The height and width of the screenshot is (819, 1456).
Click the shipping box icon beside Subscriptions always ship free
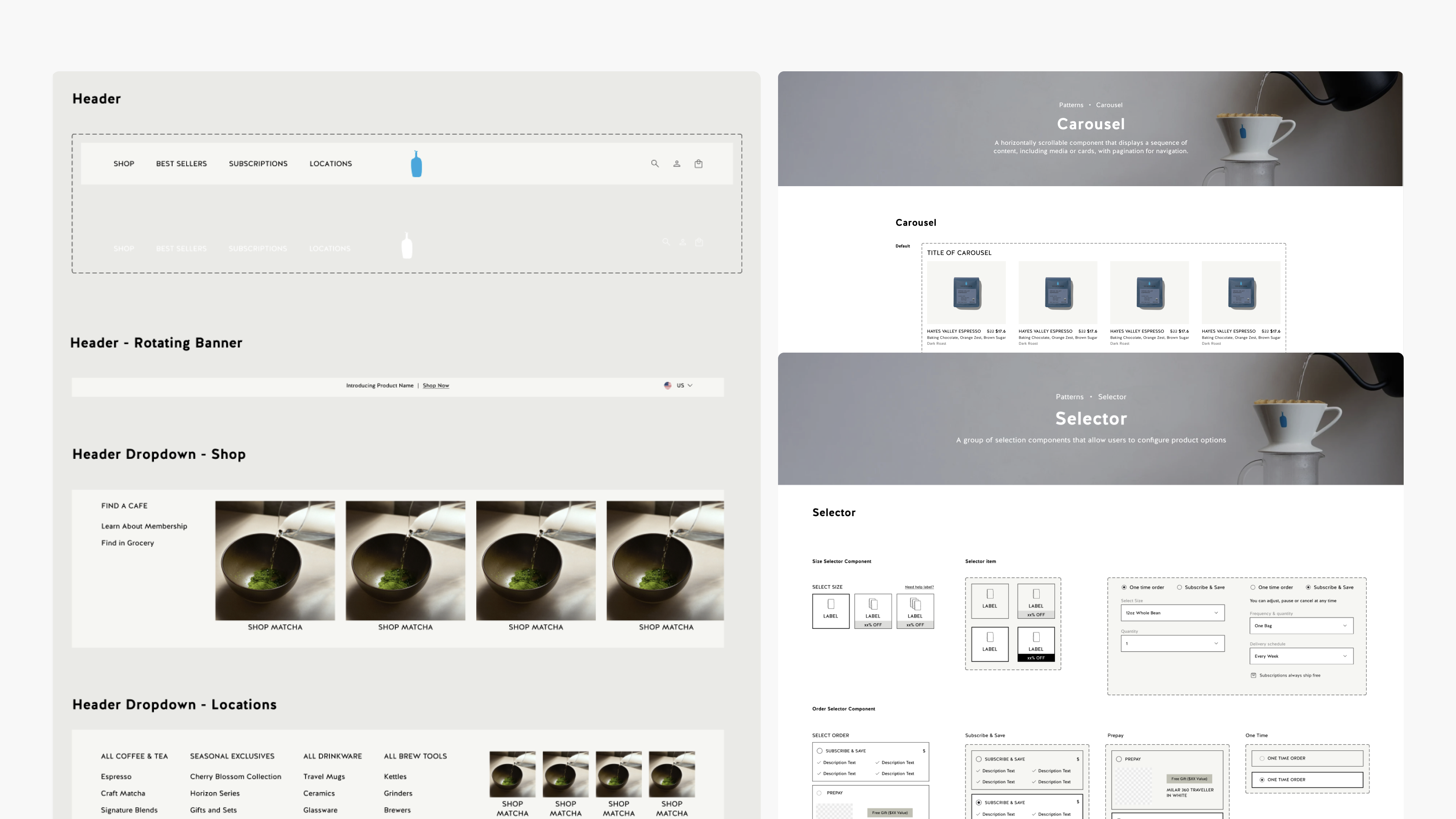click(1253, 675)
